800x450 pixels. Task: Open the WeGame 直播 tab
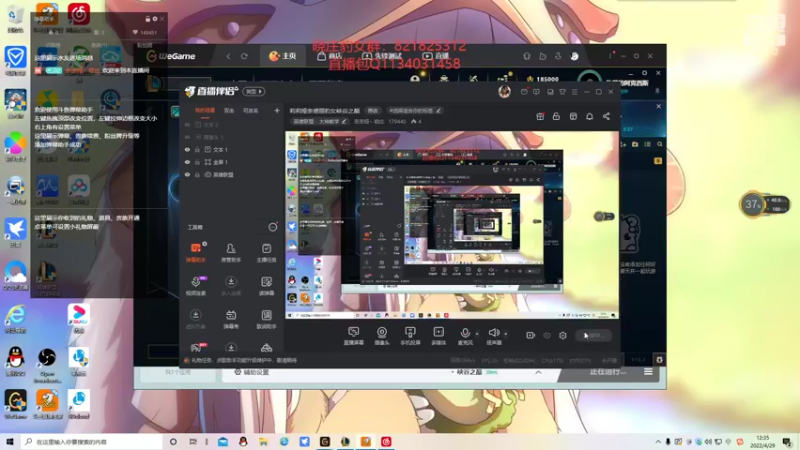coord(436,56)
